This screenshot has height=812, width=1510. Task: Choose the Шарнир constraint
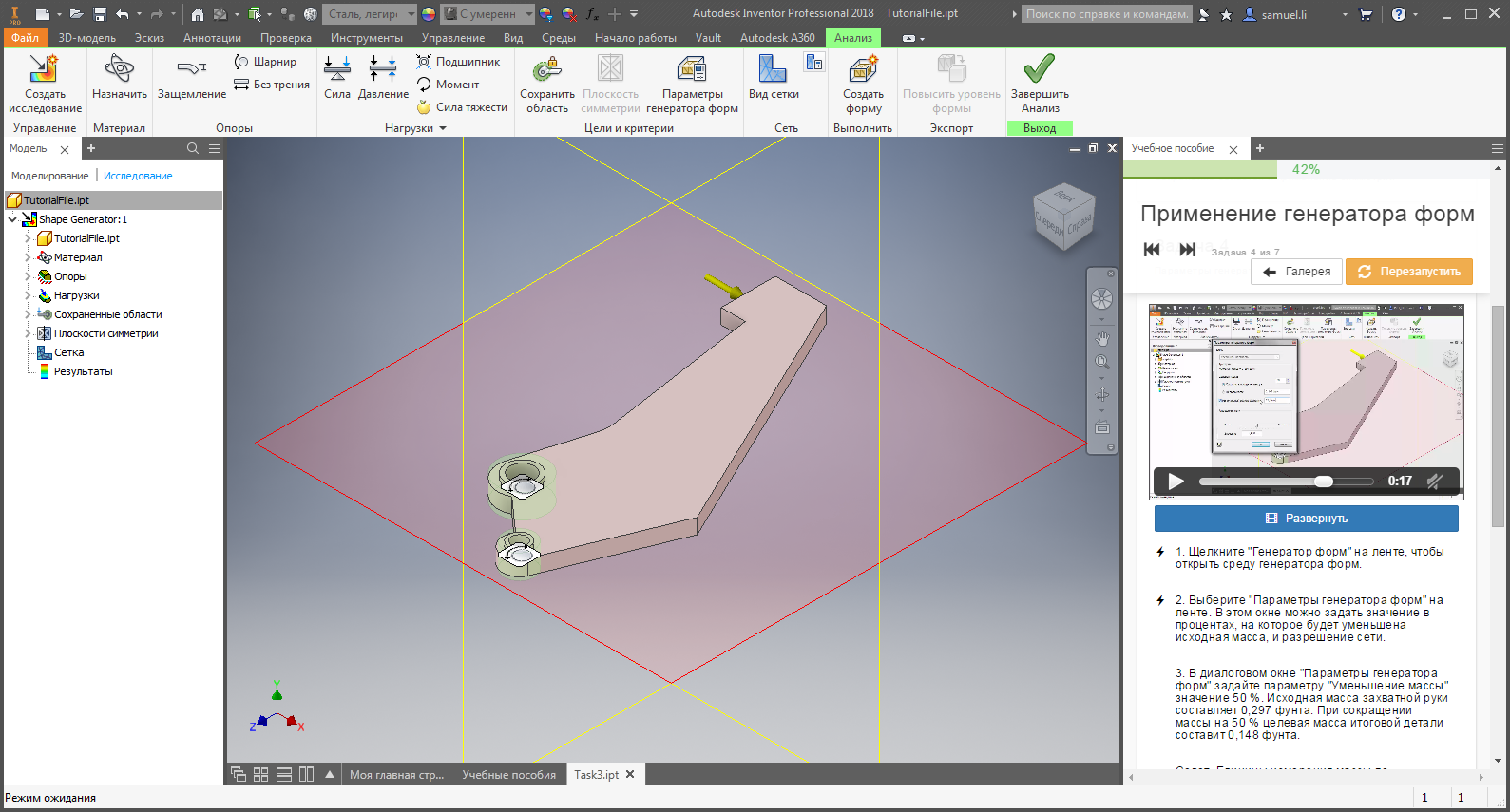point(265,62)
